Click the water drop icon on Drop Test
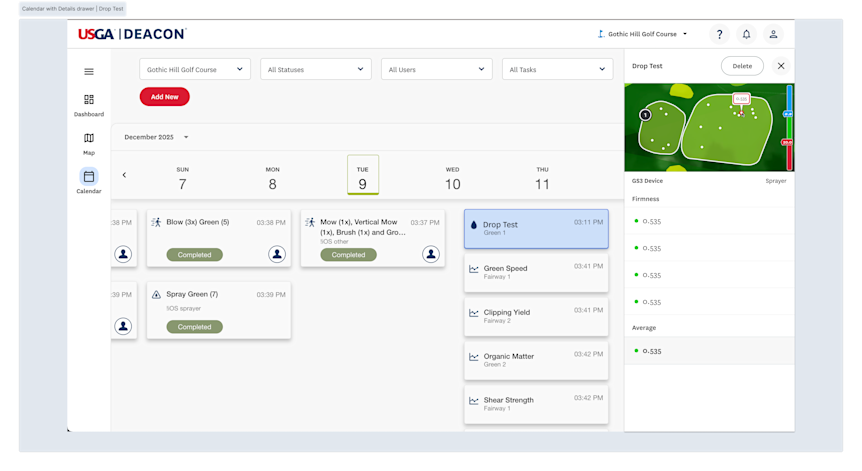 pos(474,225)
